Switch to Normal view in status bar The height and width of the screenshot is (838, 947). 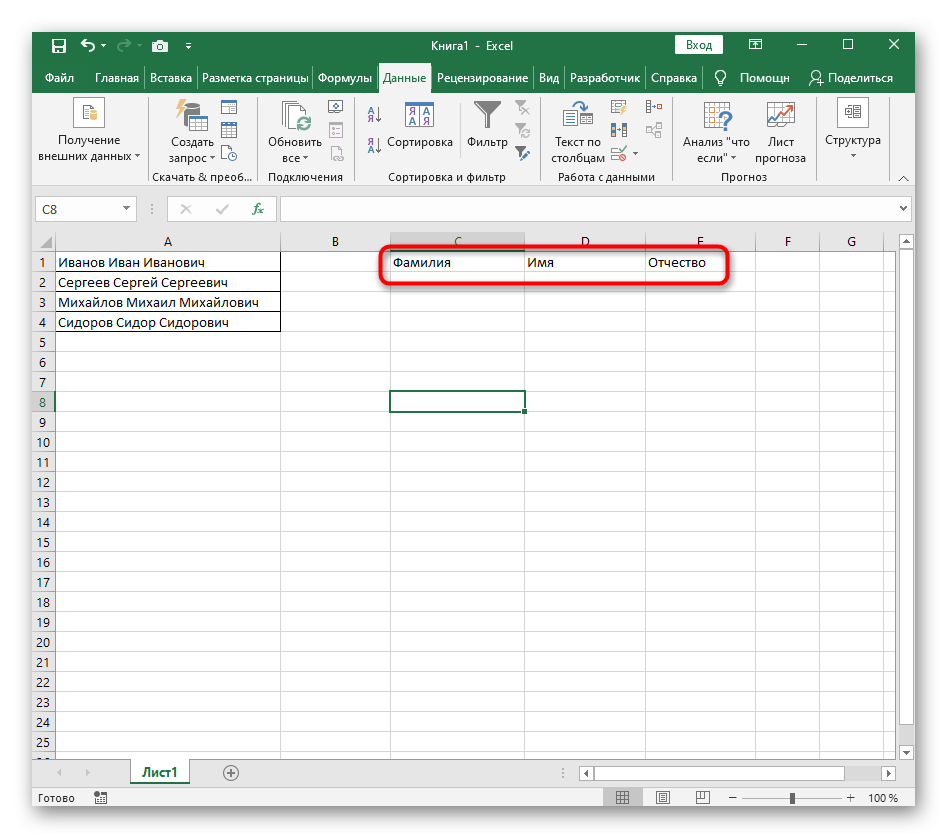pyautogui.click(x=622, y=798)
